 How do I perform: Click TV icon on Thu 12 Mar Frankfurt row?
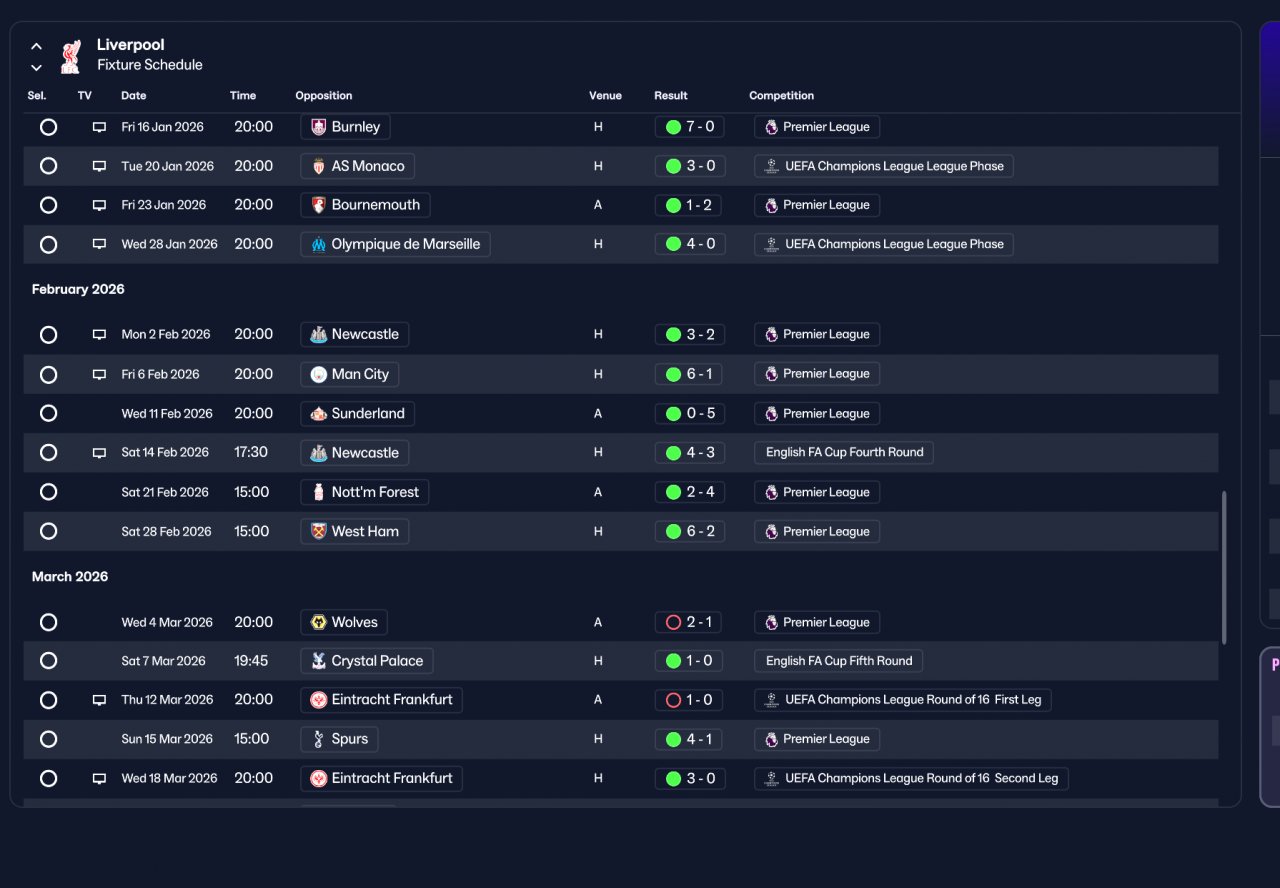pos(99,700)
